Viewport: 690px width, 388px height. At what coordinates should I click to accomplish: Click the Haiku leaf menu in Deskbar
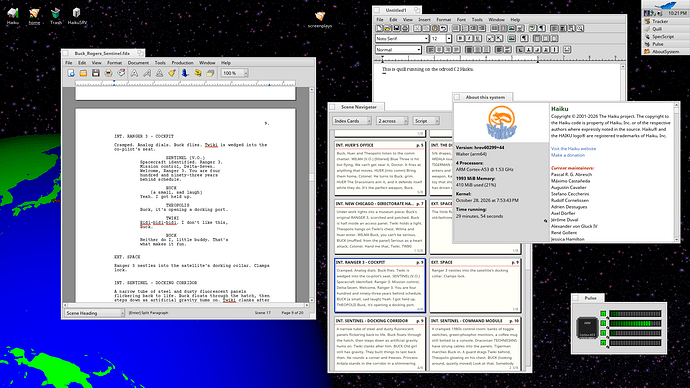[665, 5]
